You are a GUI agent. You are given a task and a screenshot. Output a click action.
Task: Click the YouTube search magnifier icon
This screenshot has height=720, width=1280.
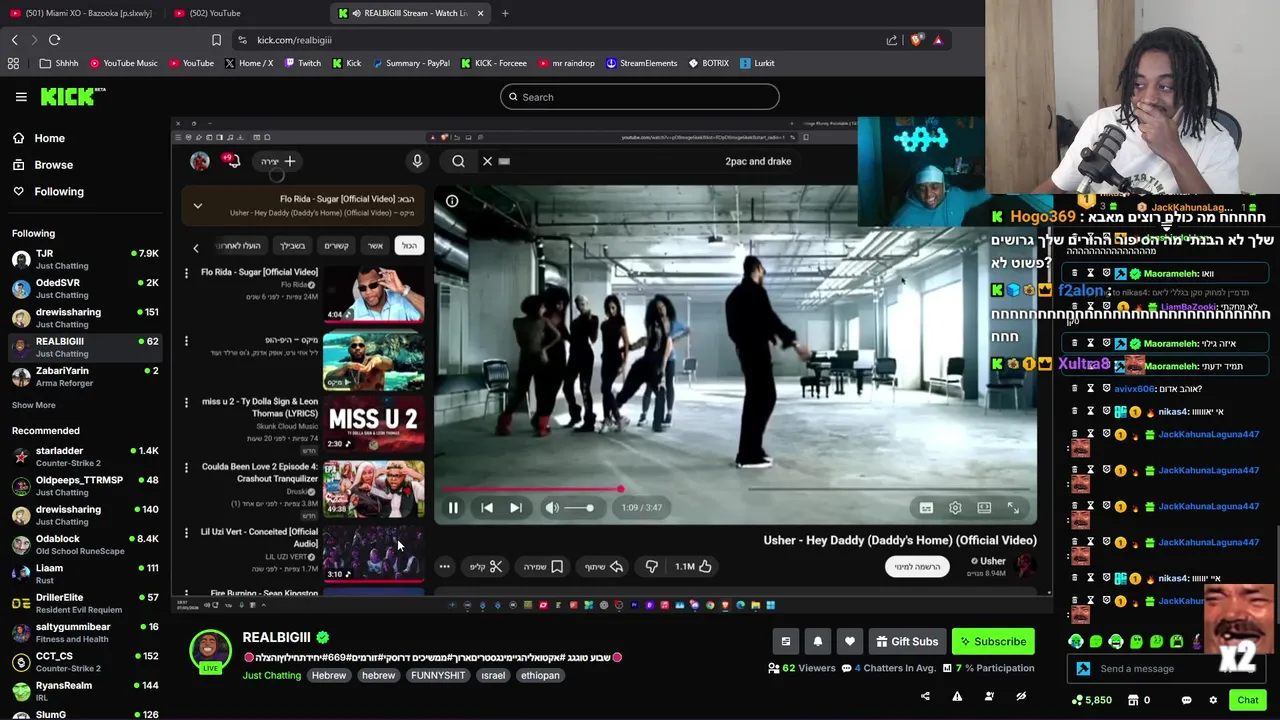click(x=458, y=161)
